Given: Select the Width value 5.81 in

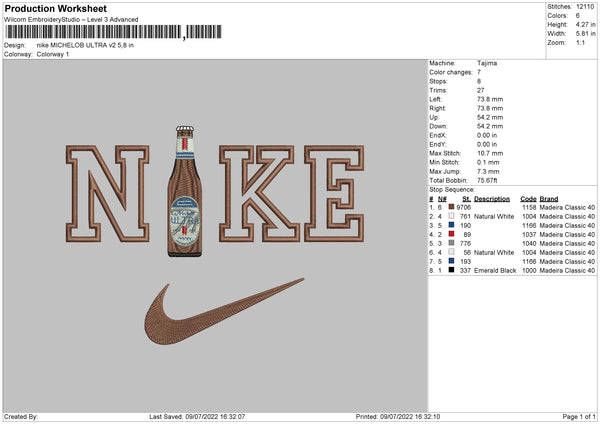Looking at the screenshot, I should [x=585, y=34].
